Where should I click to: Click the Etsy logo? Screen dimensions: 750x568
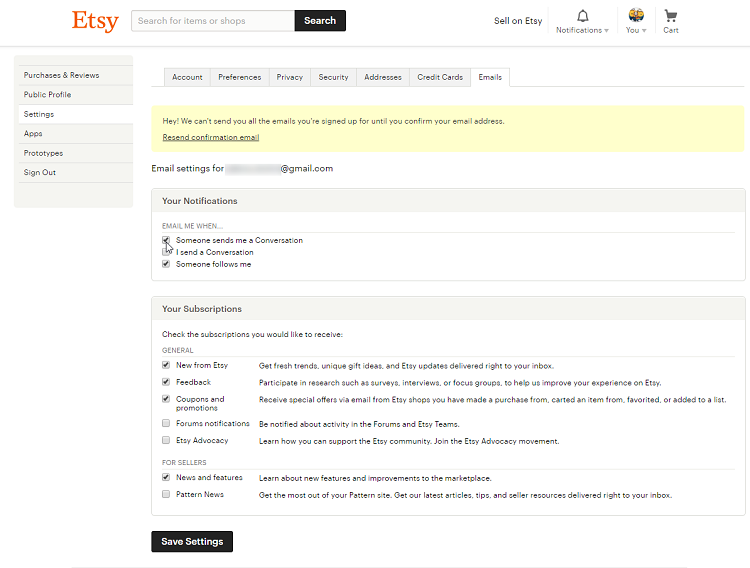coord(95,21)
